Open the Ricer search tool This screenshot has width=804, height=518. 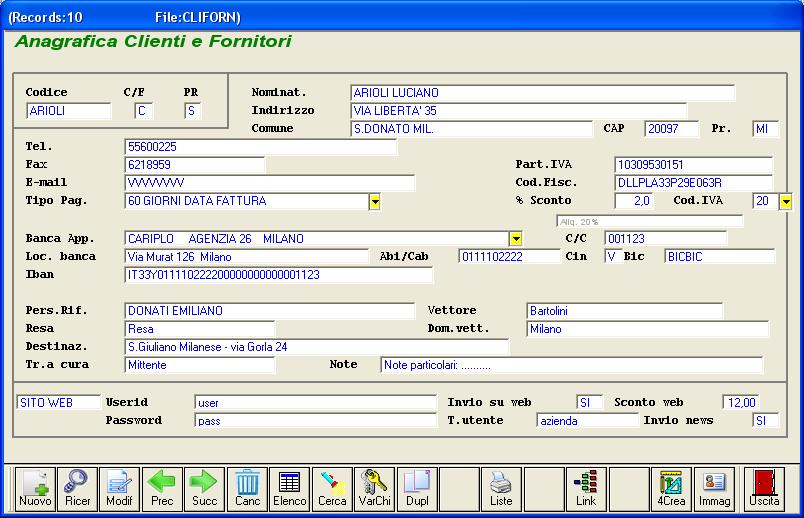pos(76,489)
